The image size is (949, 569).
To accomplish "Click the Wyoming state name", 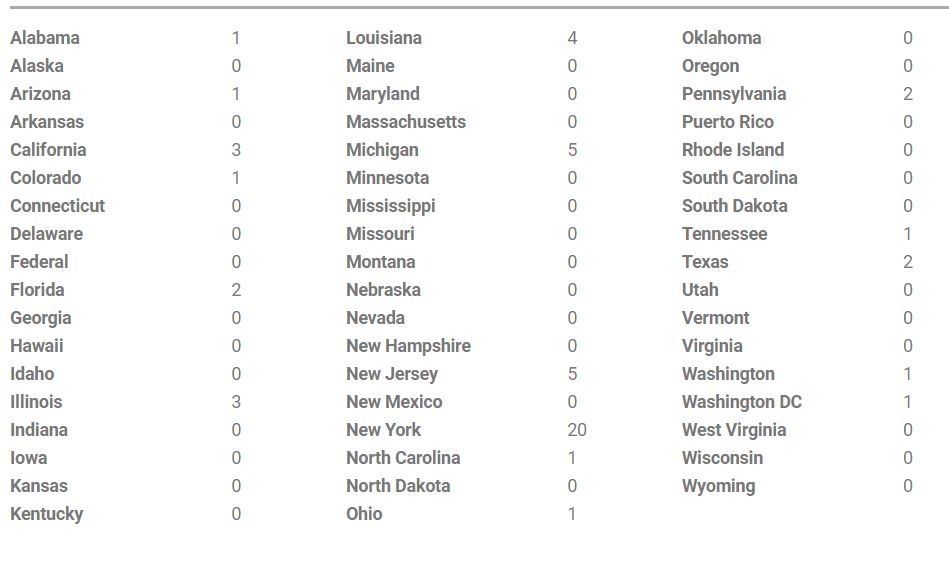I will point(718,486).
